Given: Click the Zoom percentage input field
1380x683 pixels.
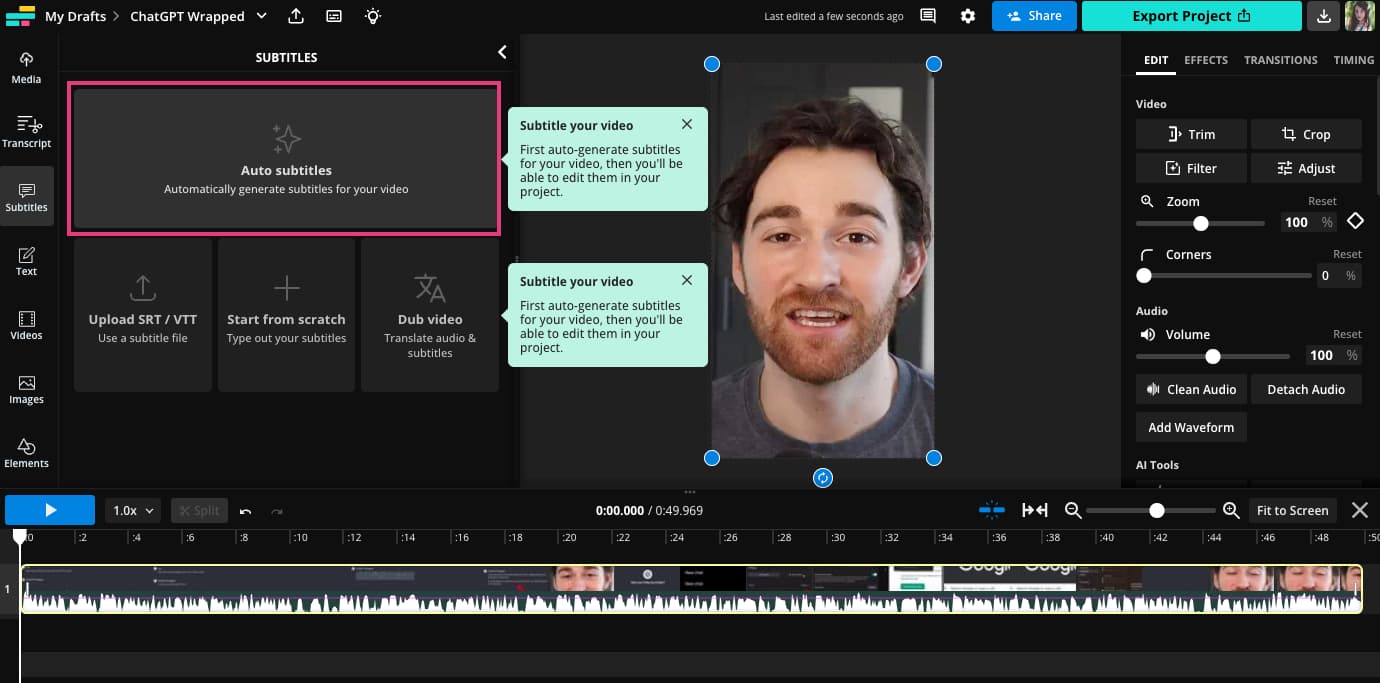Looking at the screenshot, I should click(x=1310, y=222).
